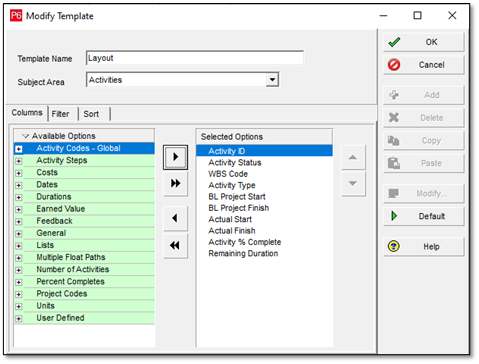
Task: Click the Selected Options column header
Action: coord(264,137)
